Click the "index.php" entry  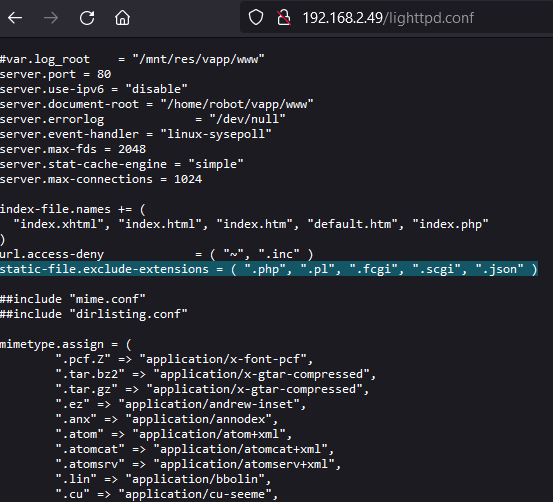point(450,224)
